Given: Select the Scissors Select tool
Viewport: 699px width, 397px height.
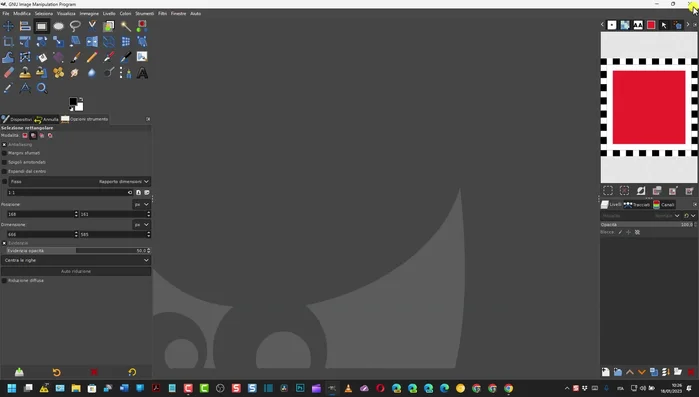Looking at the screenshot, I should [92, 26].
